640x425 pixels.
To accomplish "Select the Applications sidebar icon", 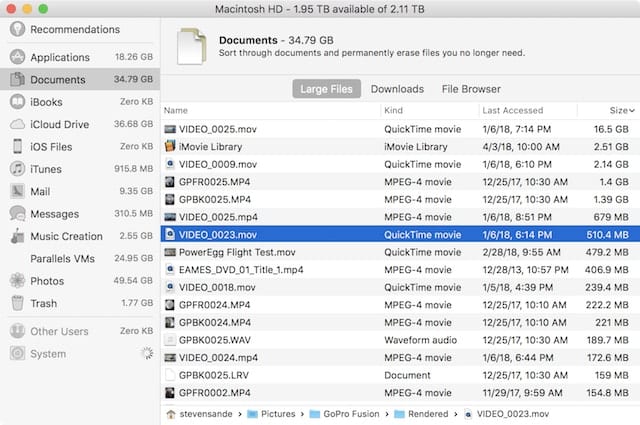I will tap(17, 57).
